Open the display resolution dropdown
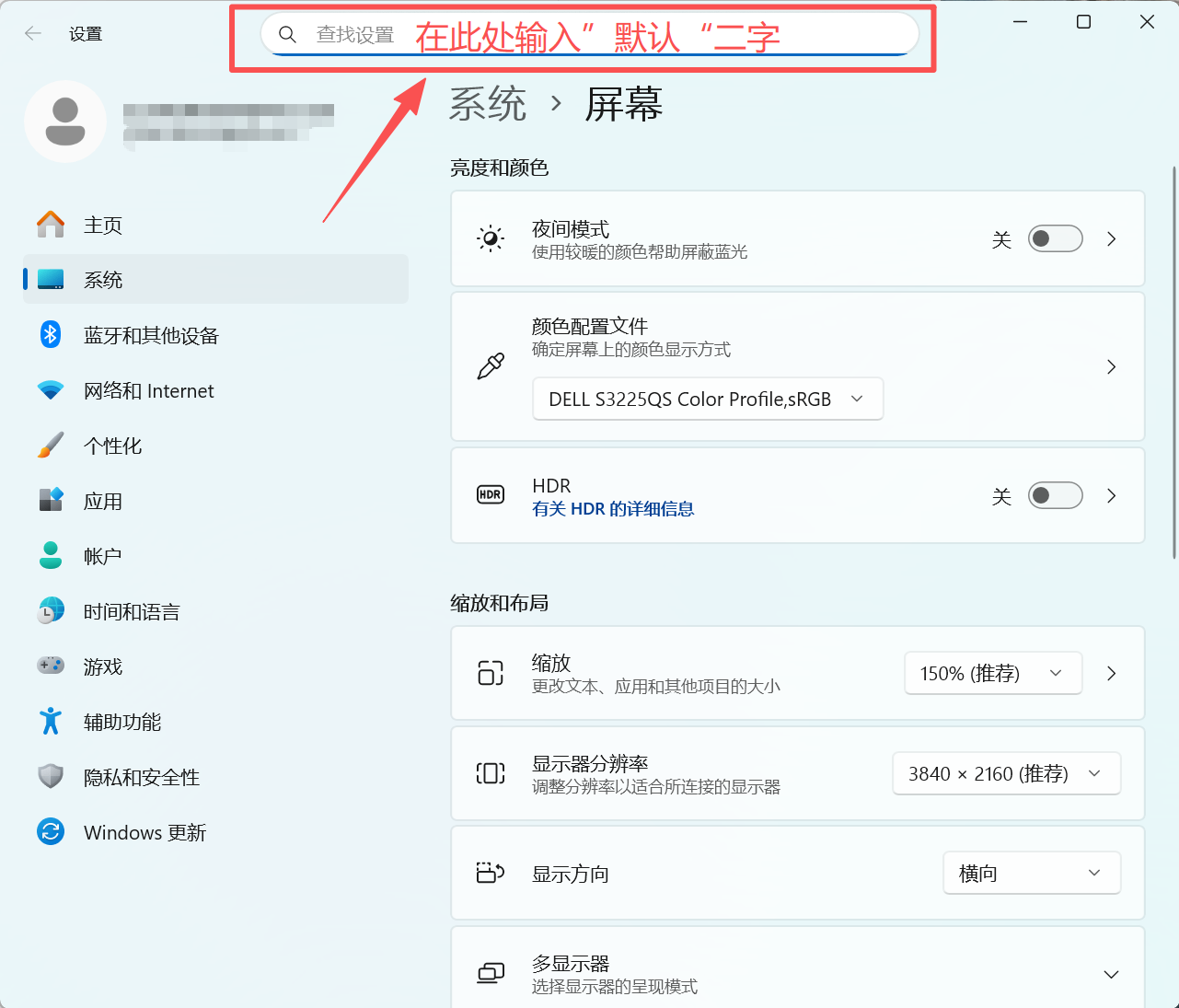1179x1008 pixels. pyautogui.click(x=1006, y=774)
